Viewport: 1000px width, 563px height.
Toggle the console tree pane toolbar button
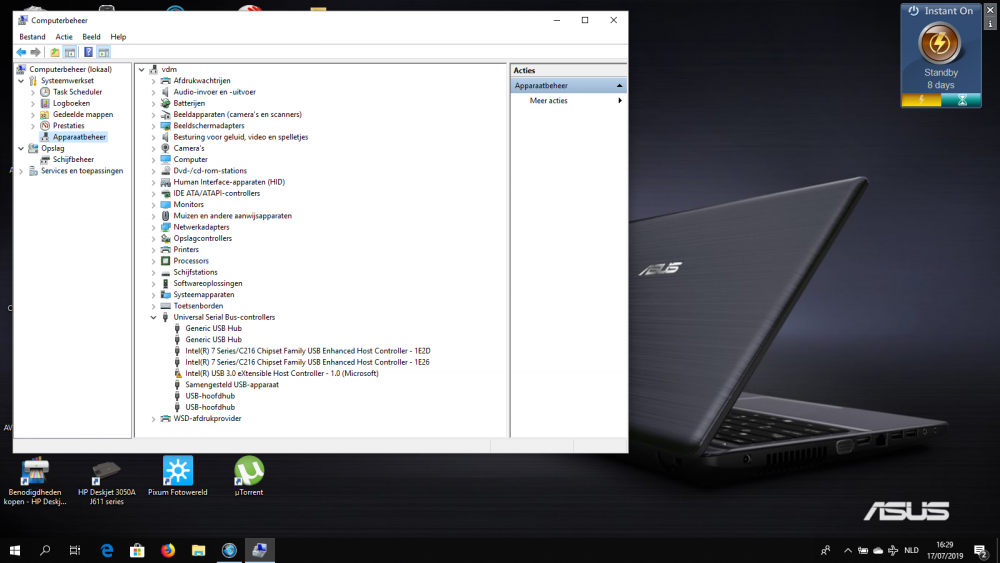[70, 52]
